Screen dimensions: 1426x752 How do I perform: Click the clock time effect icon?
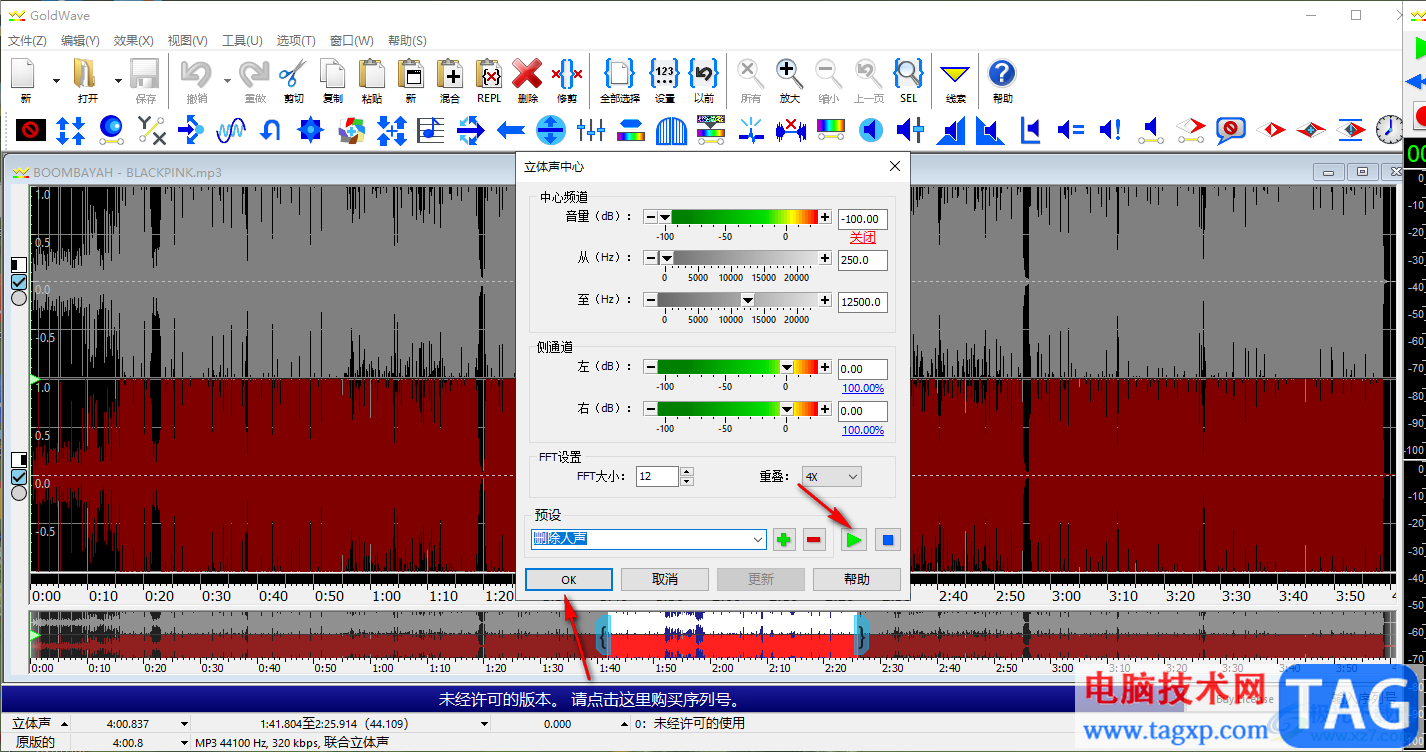(1389, 129)
